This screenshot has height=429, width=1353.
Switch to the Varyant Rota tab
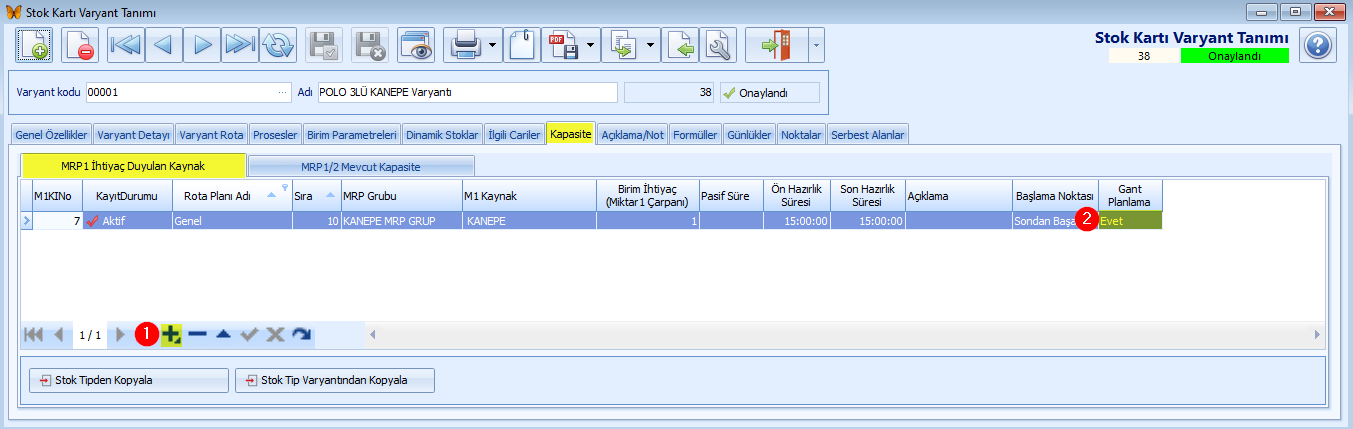(211, 135)
